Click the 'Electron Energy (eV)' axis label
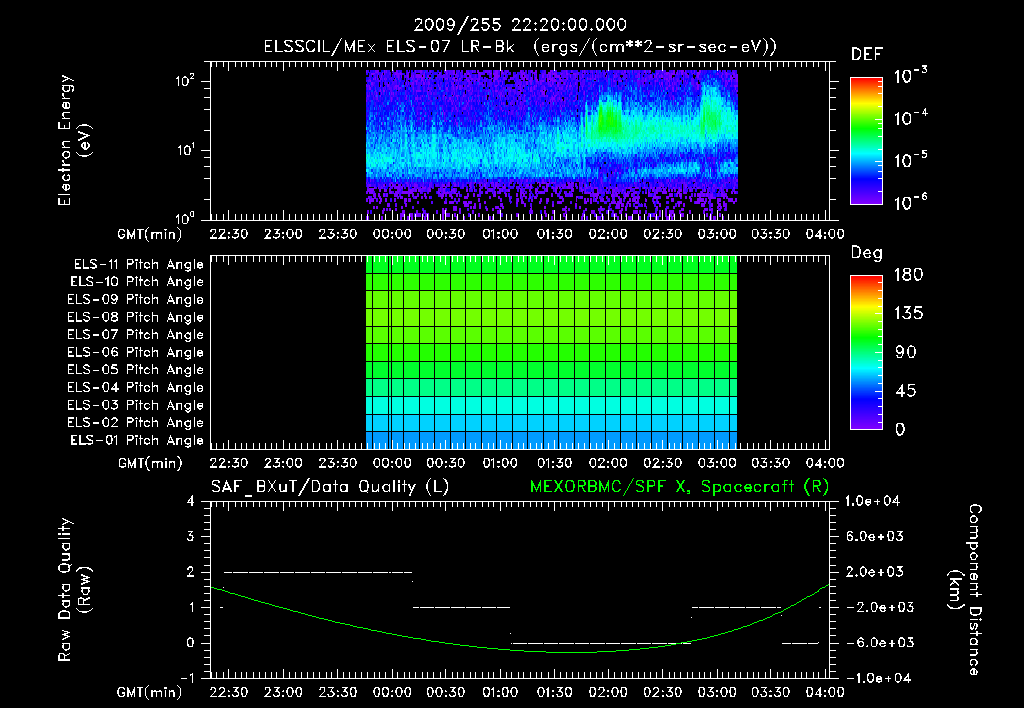 (x=74, y=140)
